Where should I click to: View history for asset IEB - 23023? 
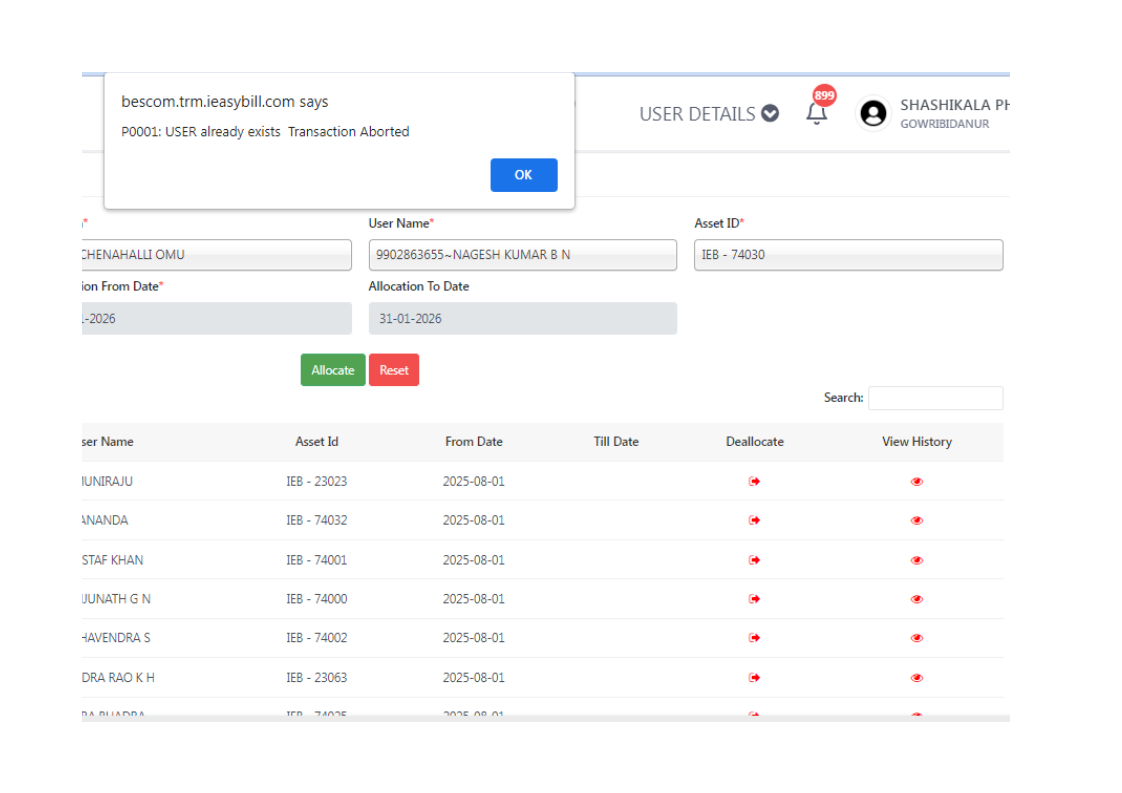click(x=916, y=481)
